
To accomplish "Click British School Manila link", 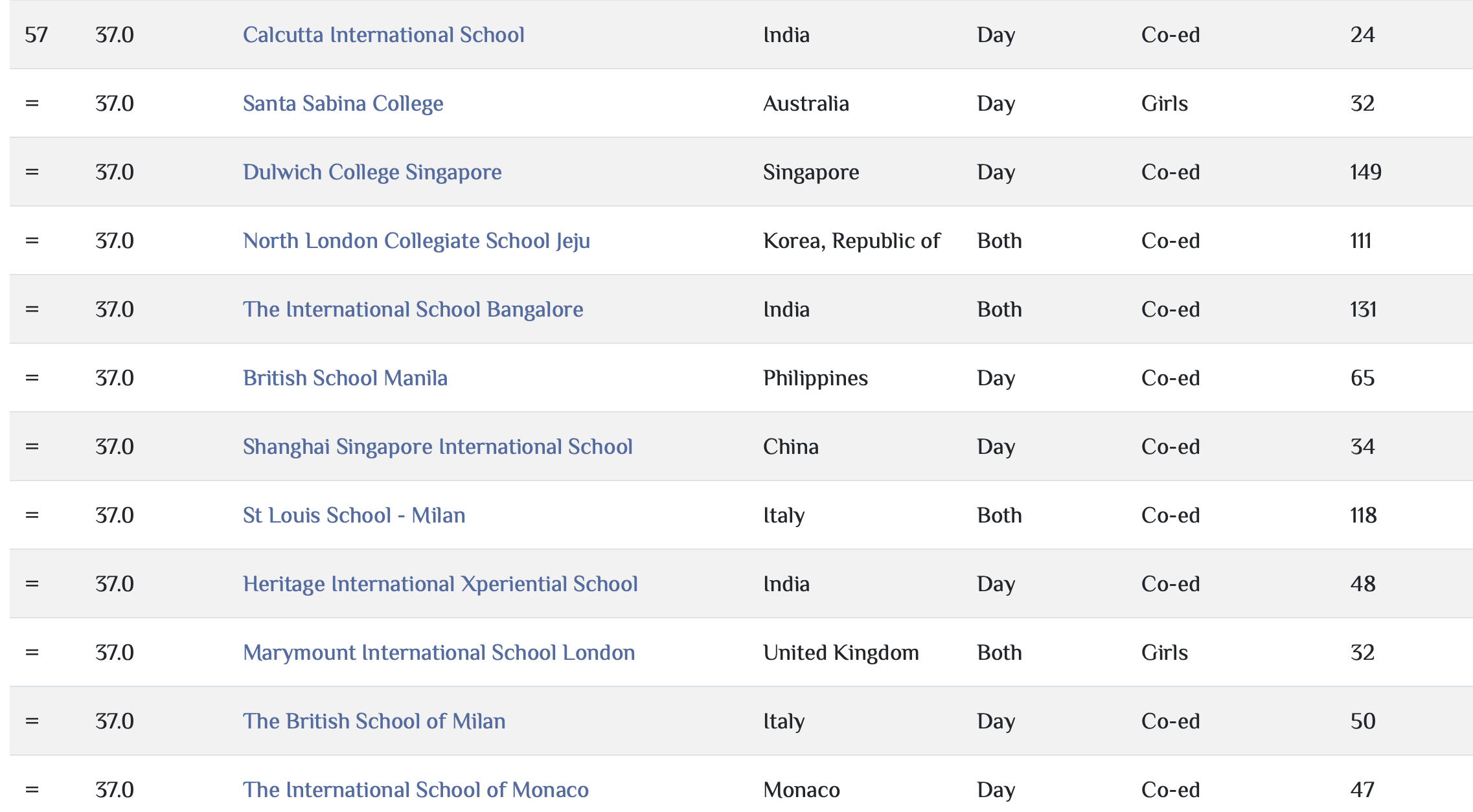I will (x=345, y=378).
